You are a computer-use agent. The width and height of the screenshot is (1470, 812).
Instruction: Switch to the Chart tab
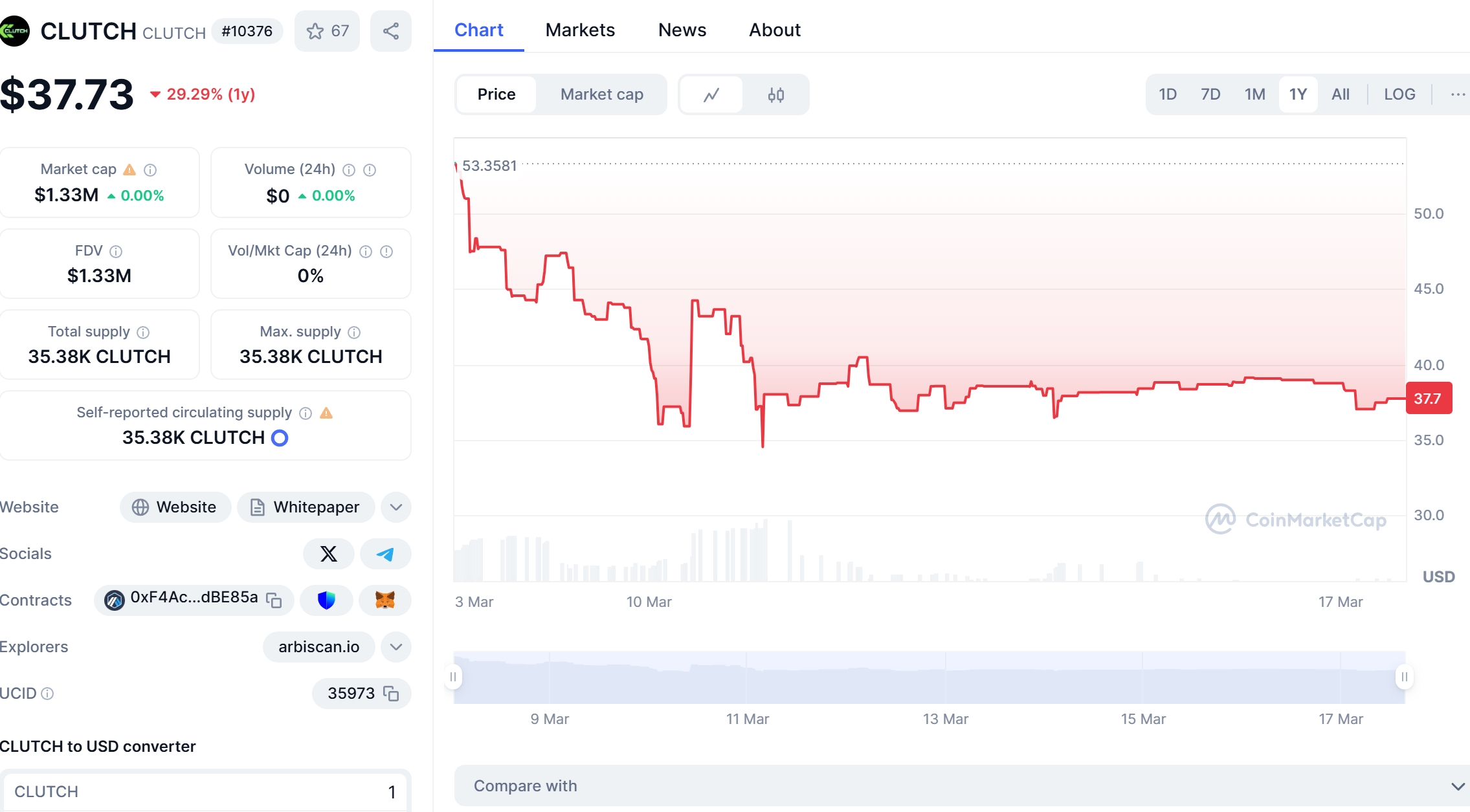478,30
